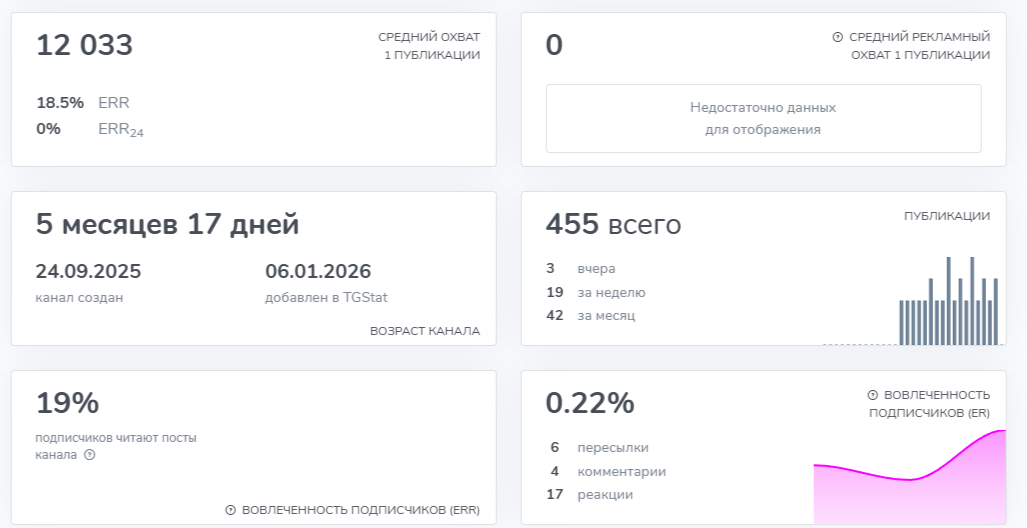Click the ERR24 label
The image size is (1027, 528).
(121, 130)
